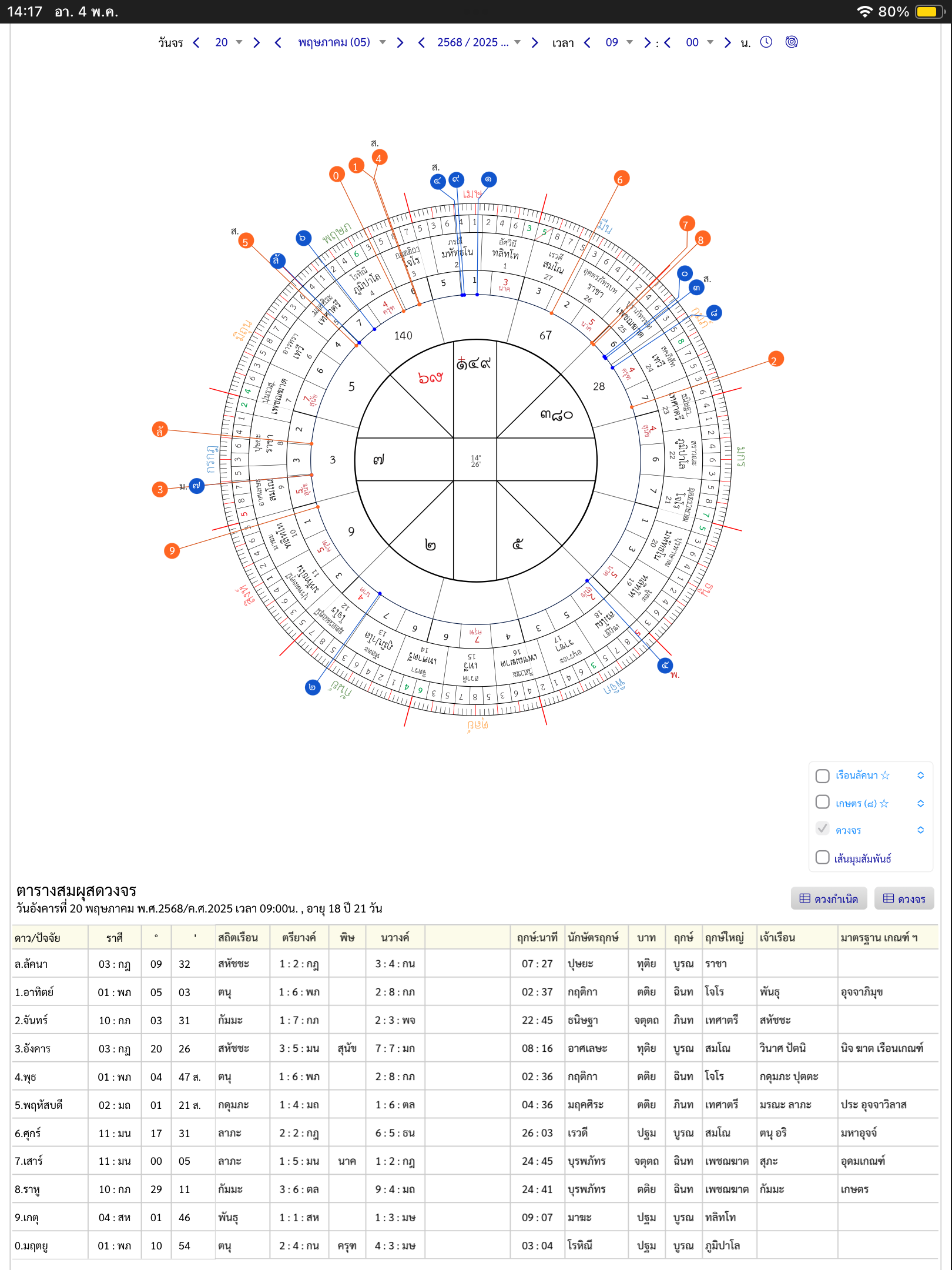This screenshot has width=952, height=1270.
Task: Tap the Wi-Fi icon in status bar
Action: pos(864,12)
